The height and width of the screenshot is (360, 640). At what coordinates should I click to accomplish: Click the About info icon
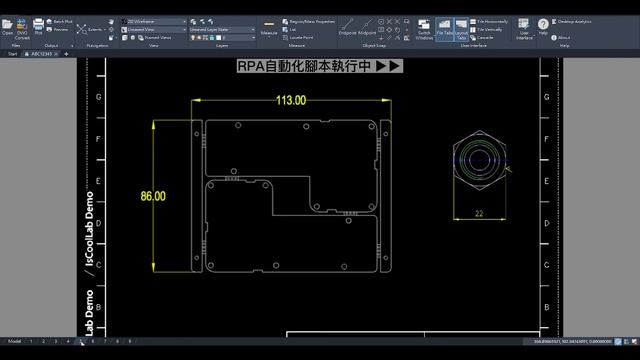[554, 38]
